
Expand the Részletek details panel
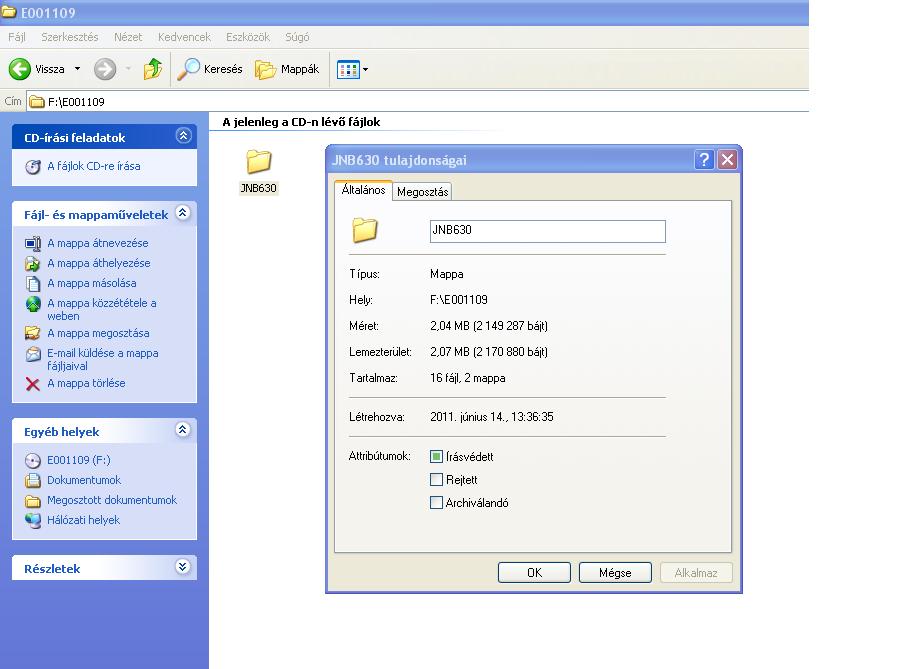pyautogui.click(x=182, y=567)
